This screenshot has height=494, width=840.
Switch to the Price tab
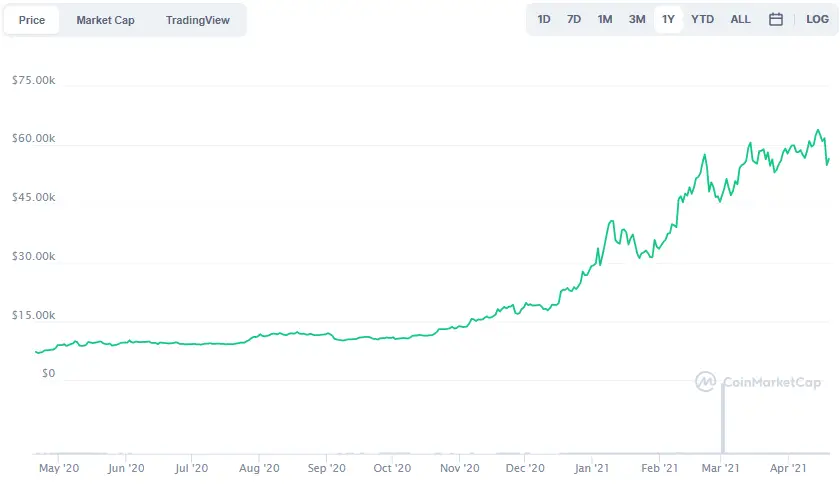(32, 20)
